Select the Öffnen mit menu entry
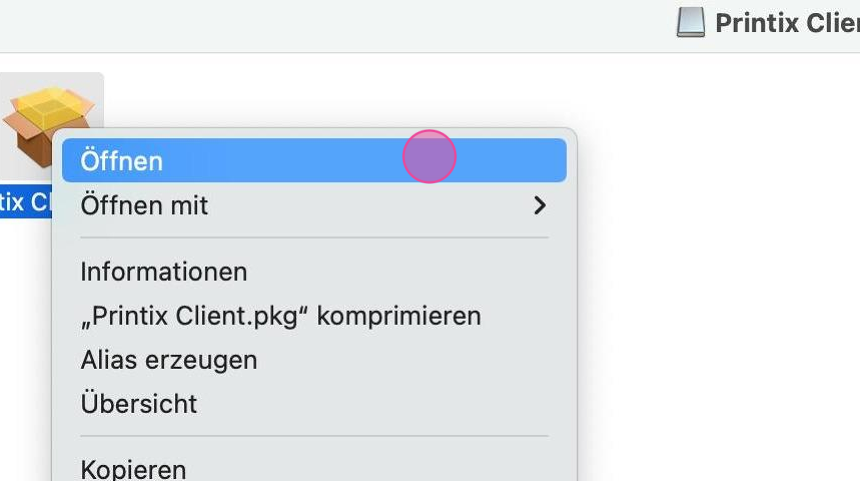 click(145, 205)
